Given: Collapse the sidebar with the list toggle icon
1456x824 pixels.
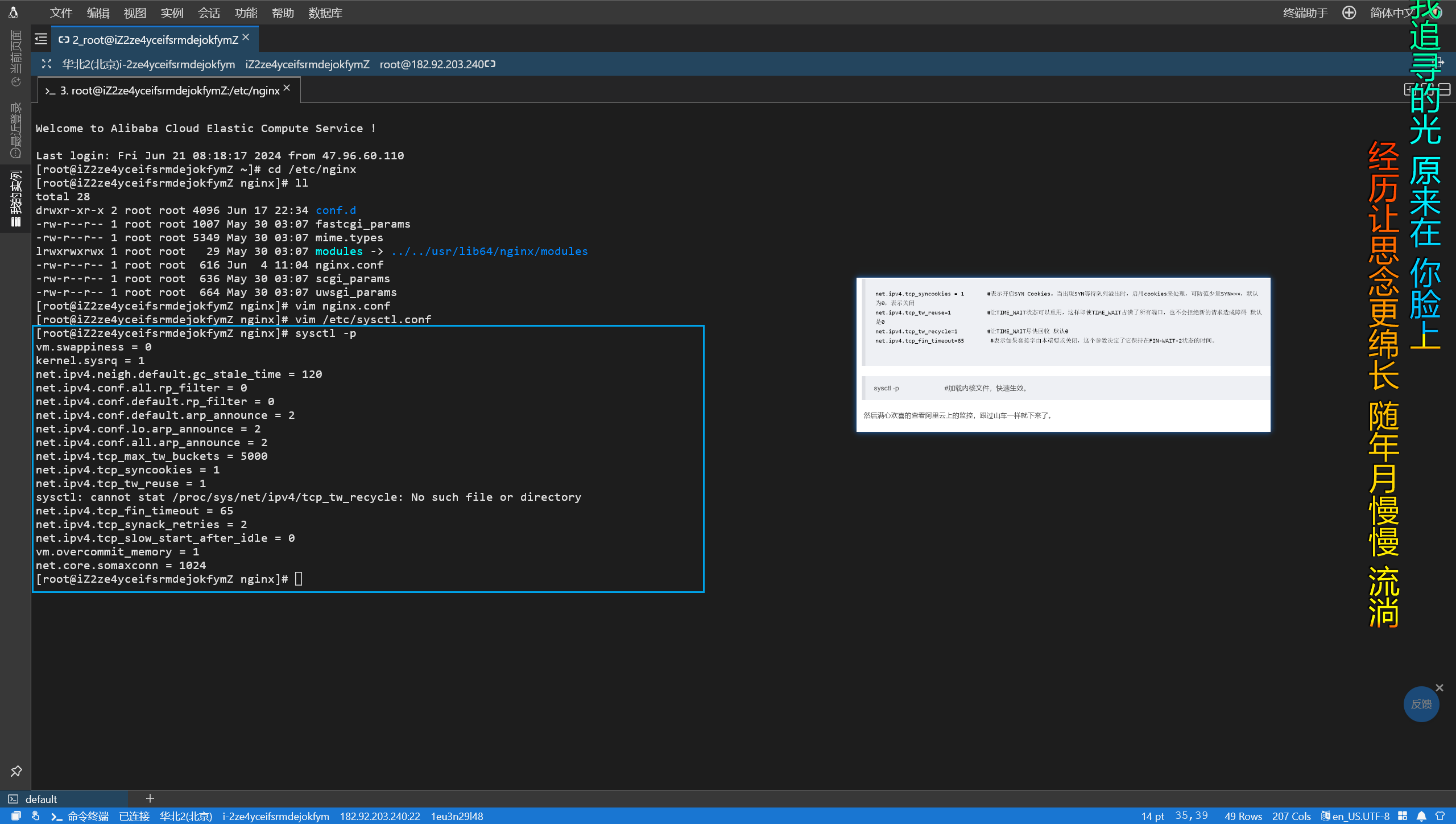Looking at the screenshot, I should coord(41,39).
